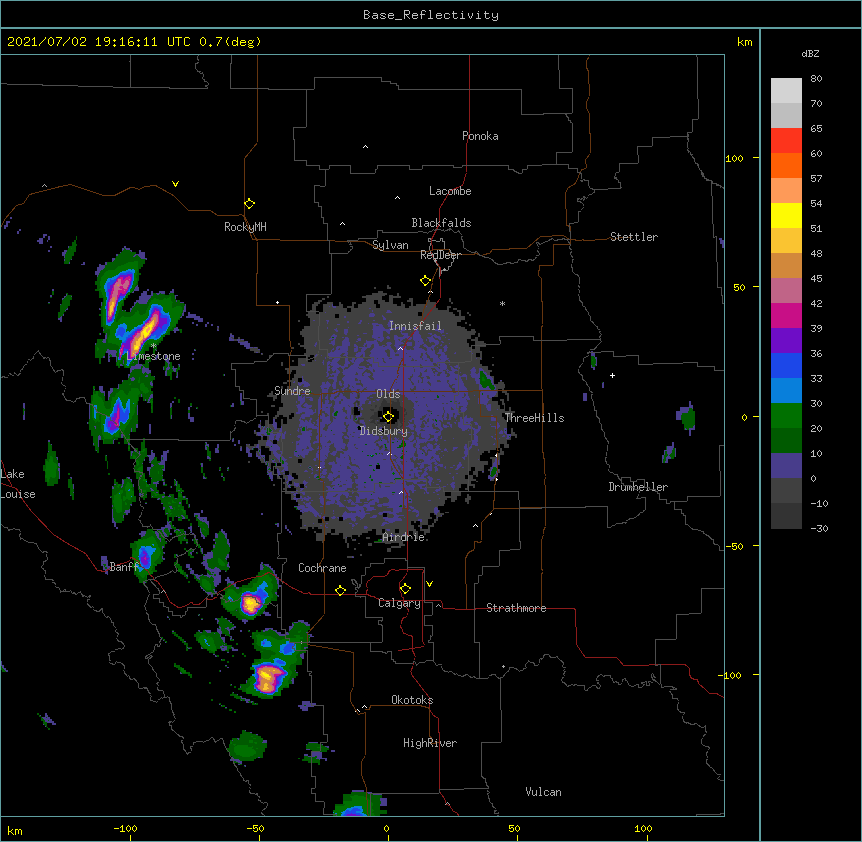Click the Airdrie label

(404, 537)
